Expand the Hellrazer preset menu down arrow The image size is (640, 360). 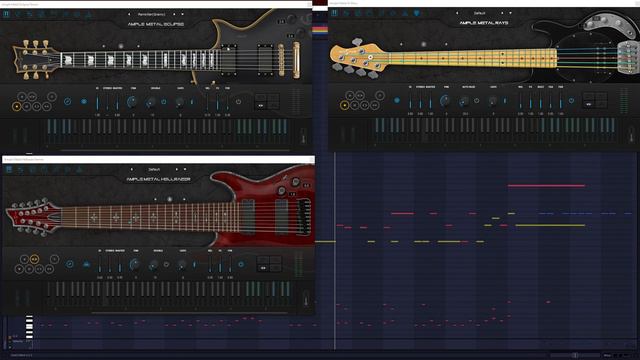(185, 169)
